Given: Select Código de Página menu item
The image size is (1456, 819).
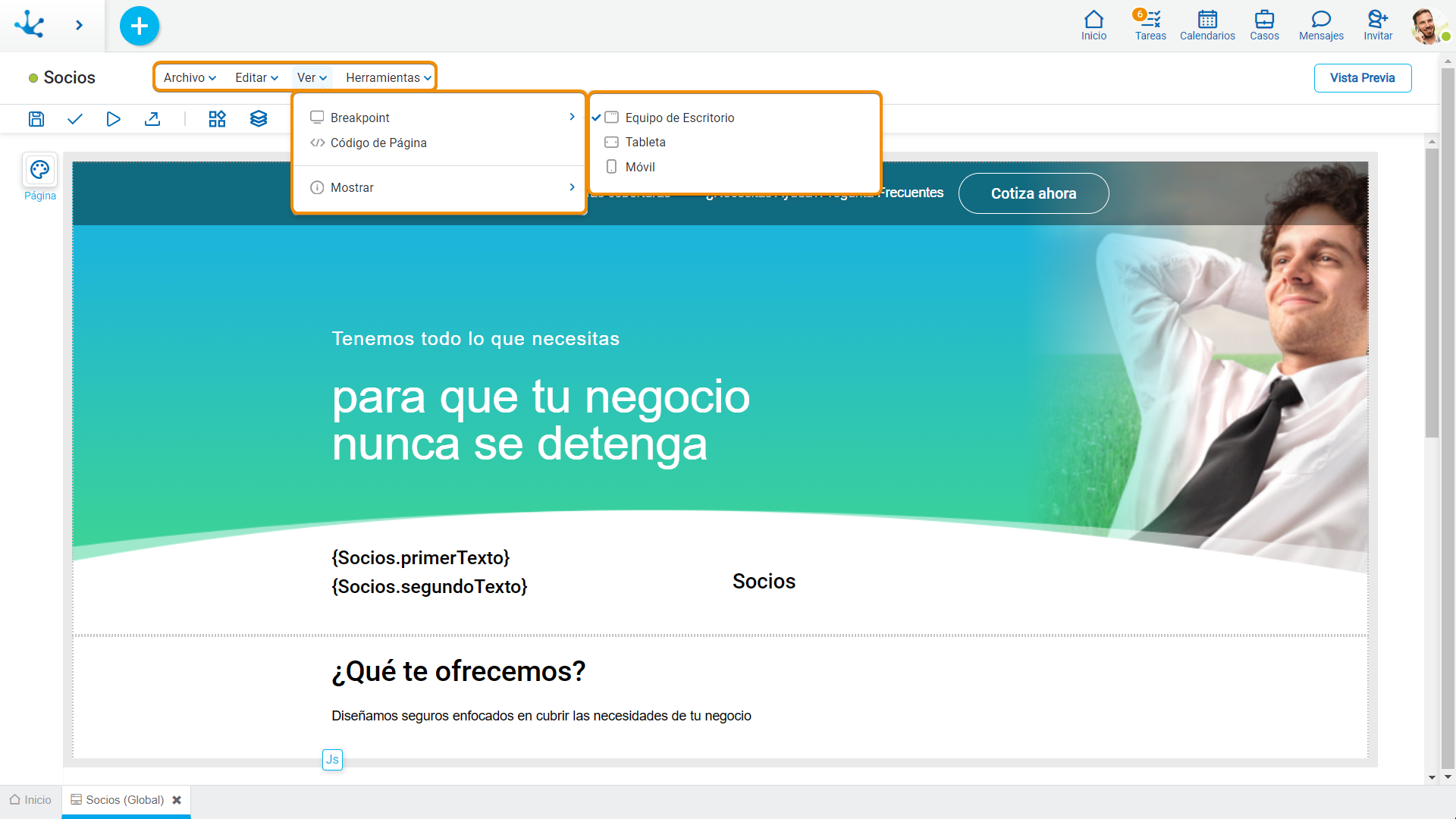Looking at the screenshot, I should [439, 143].
